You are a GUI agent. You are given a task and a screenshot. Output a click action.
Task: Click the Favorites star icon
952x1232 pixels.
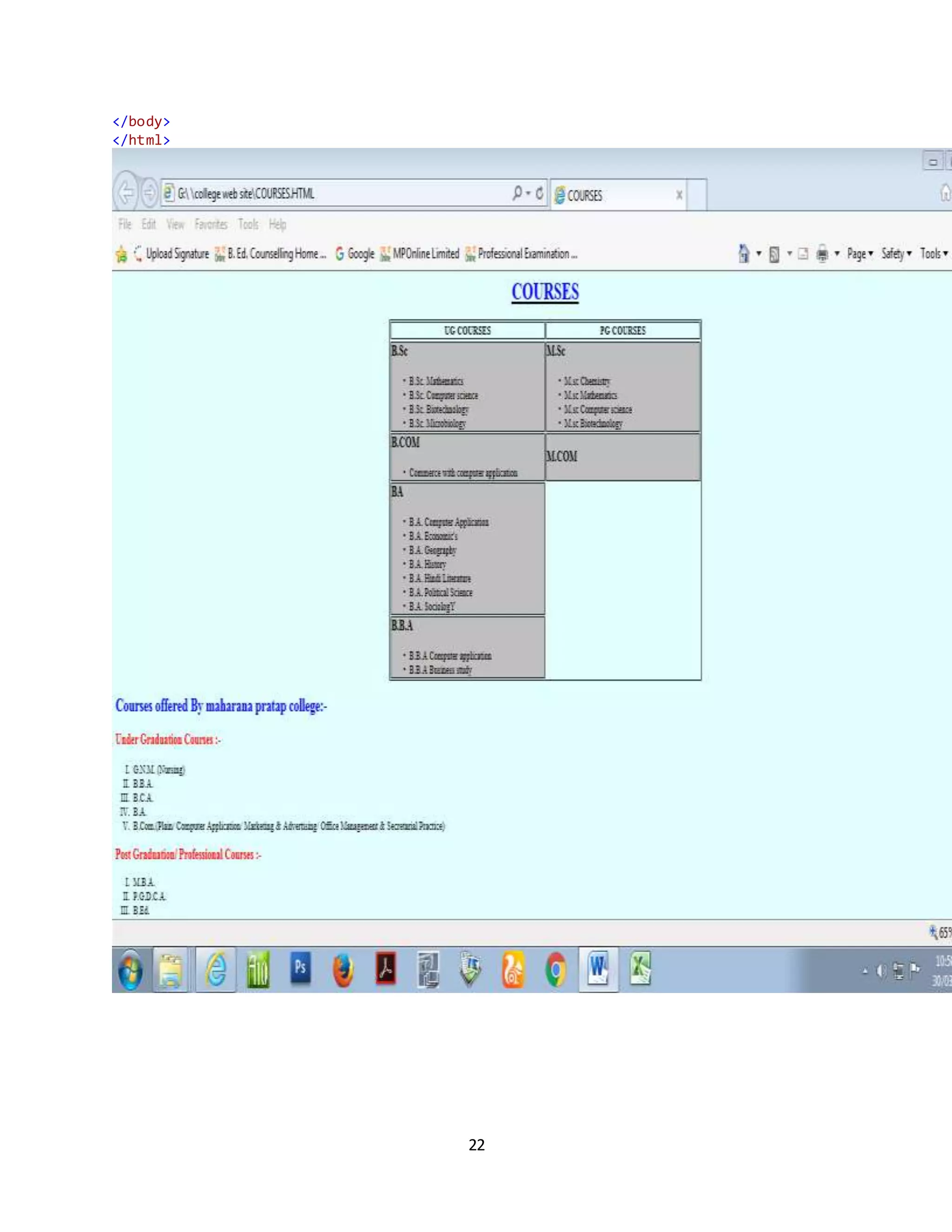click(x=121, y=254)
